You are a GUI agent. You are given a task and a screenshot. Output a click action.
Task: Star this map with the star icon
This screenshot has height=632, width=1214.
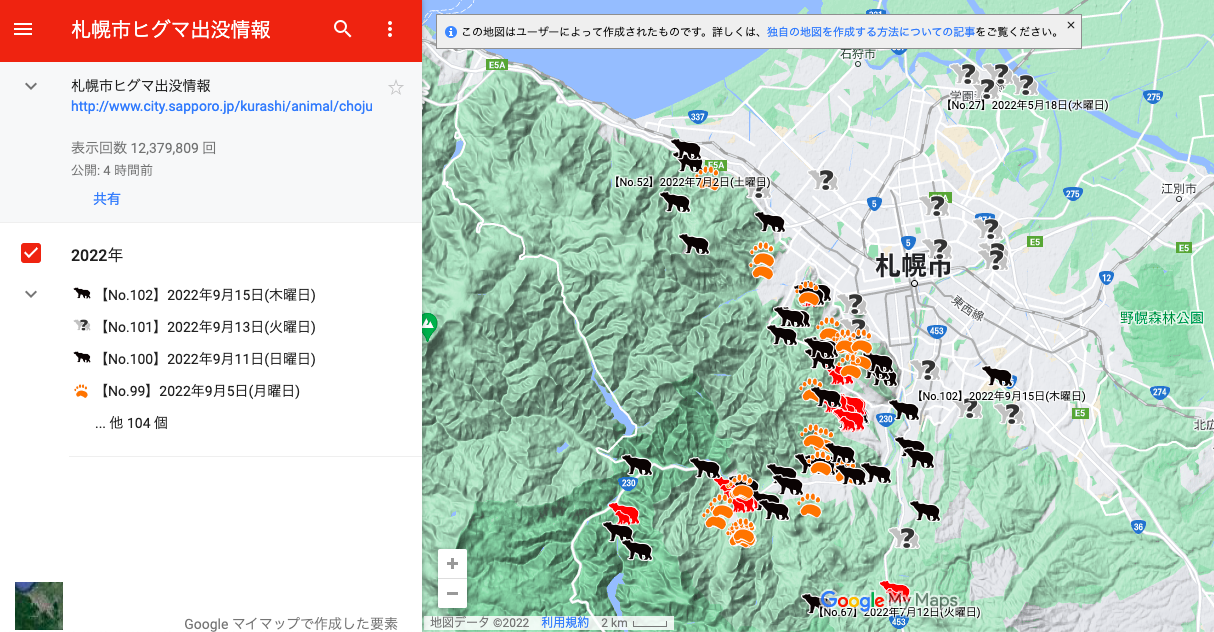396,87
